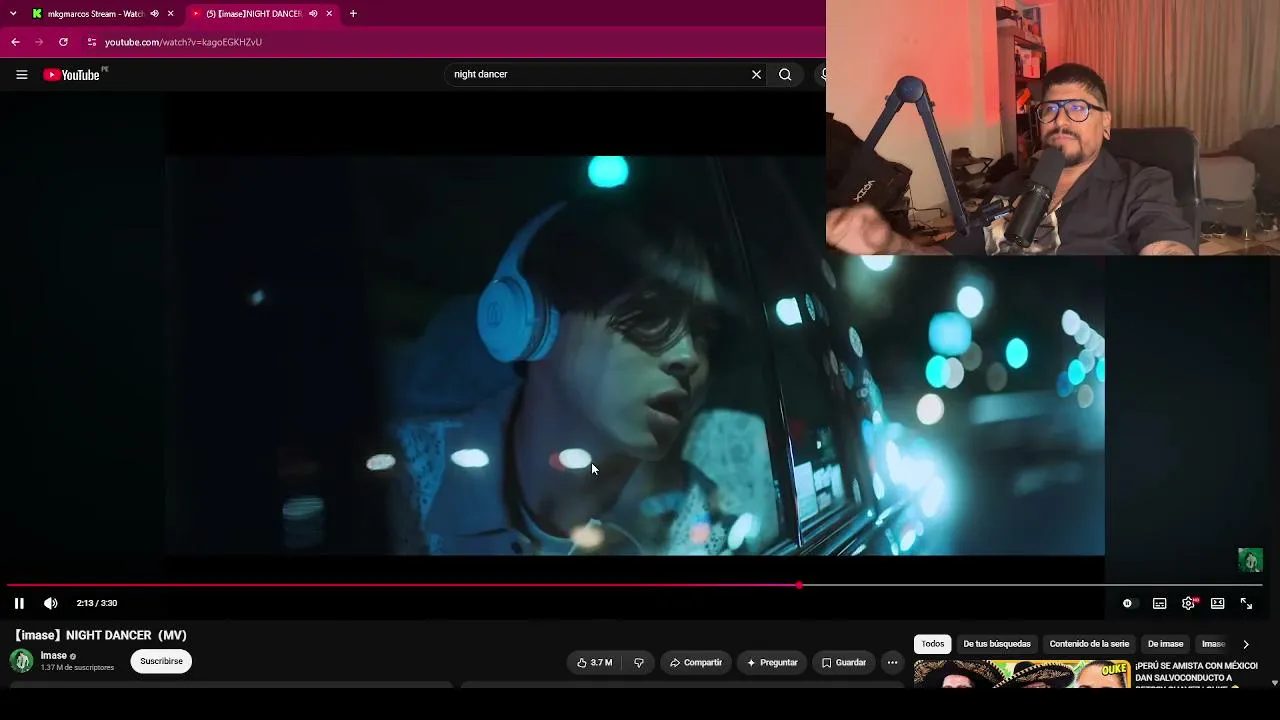Viewport: 1280px width, 720px height.
Task: Enter fullscreen video mode
Action: [x=1247, y=603]
